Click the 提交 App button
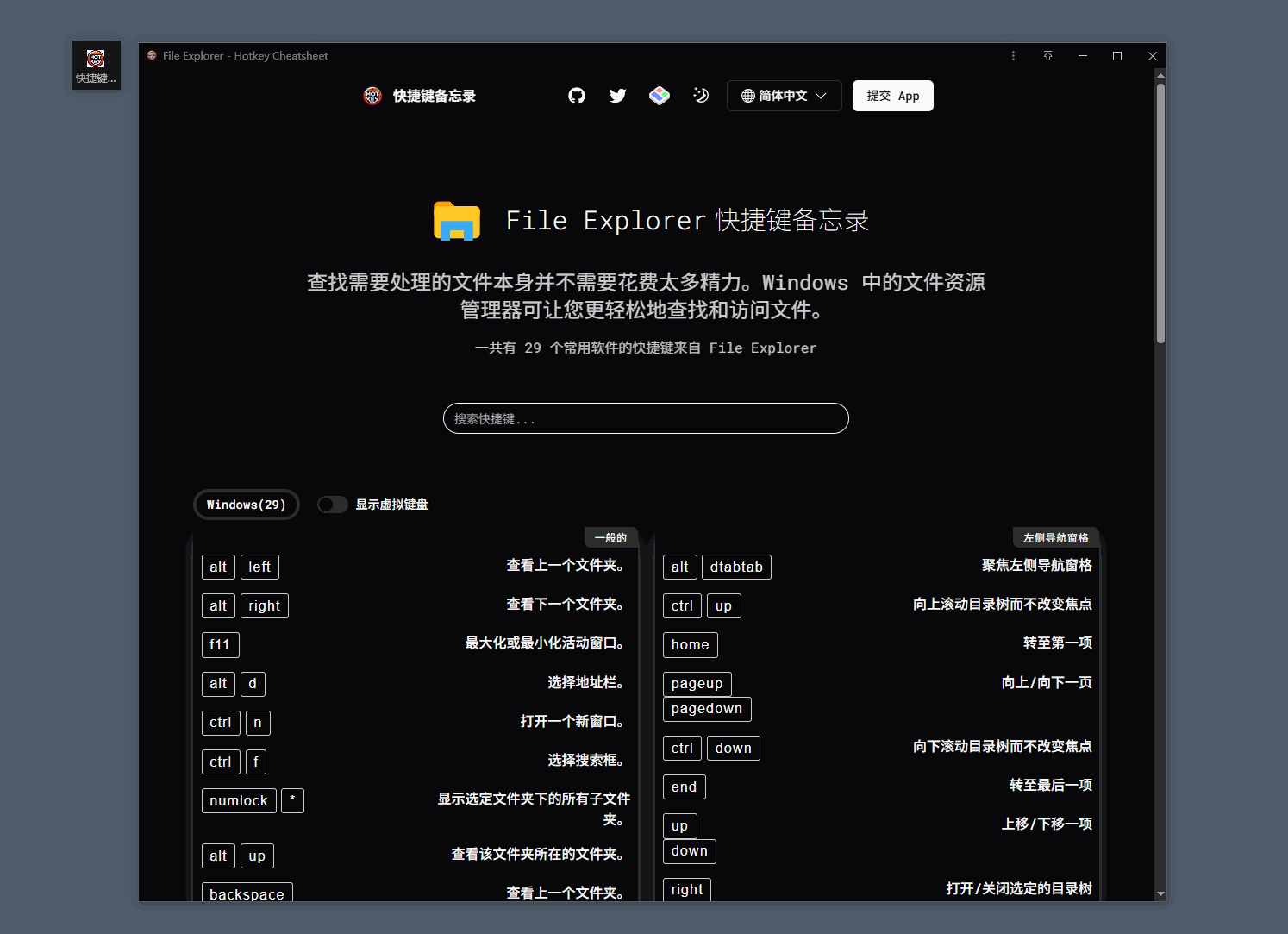The height and width of the screenshot is (934, 1288). 893,96
